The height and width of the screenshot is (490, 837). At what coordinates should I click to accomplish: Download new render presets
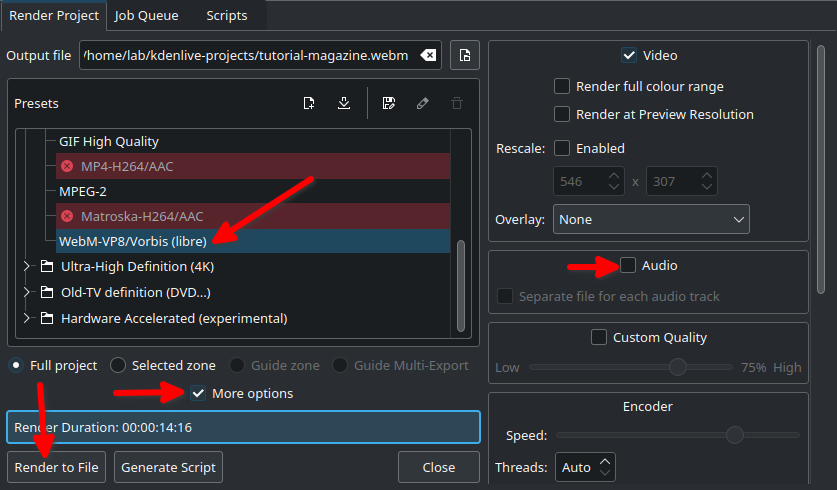[344, 103]
